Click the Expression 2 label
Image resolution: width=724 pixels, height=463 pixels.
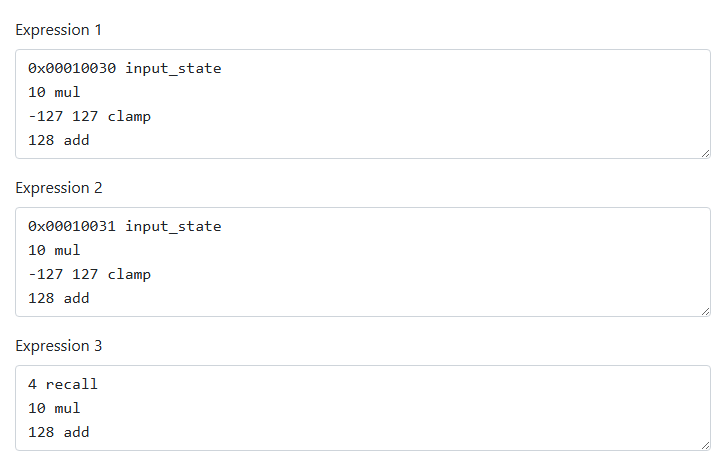tap(59, 188)
